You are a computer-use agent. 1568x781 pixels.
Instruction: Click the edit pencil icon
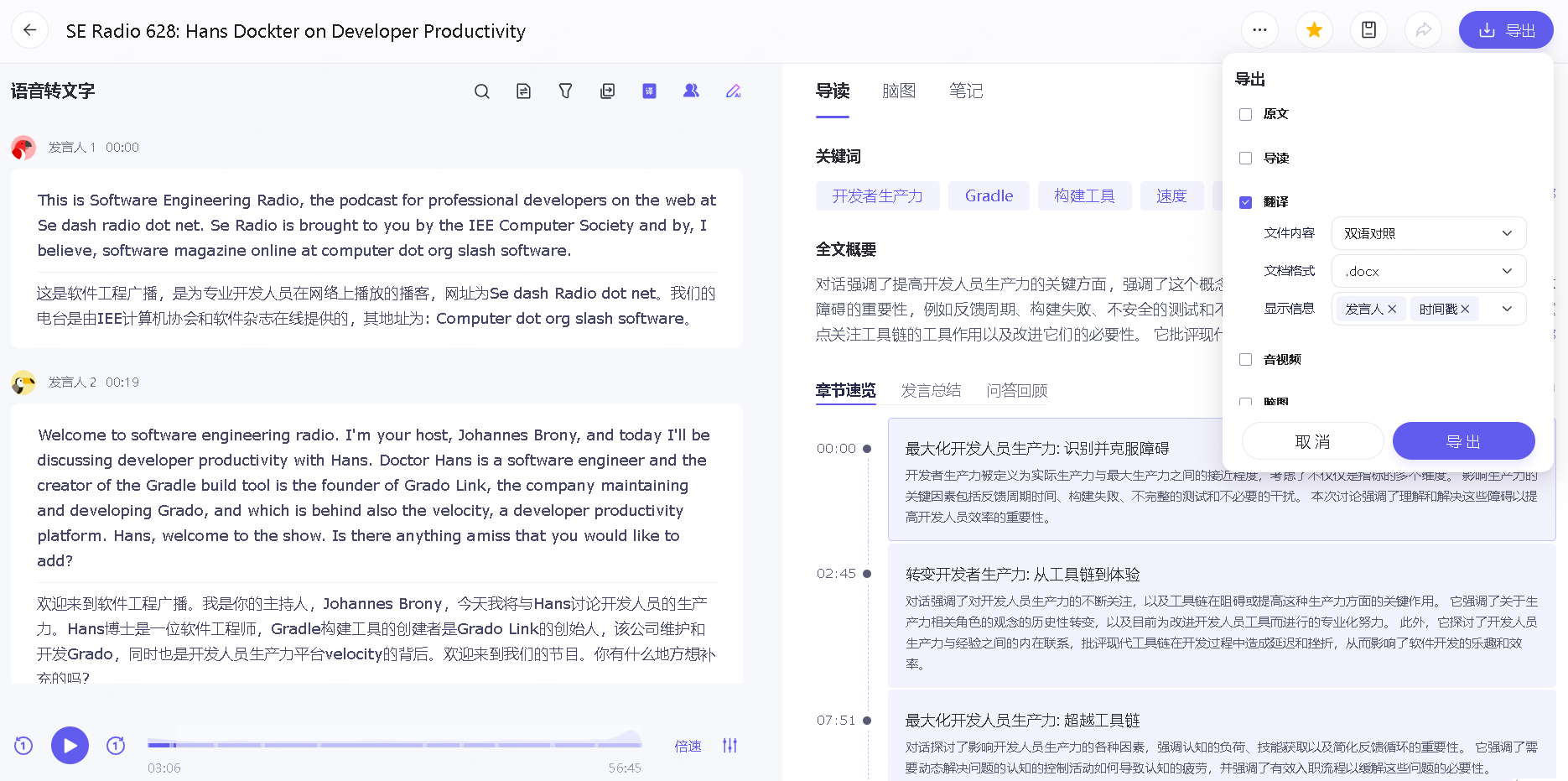point(733,91)
